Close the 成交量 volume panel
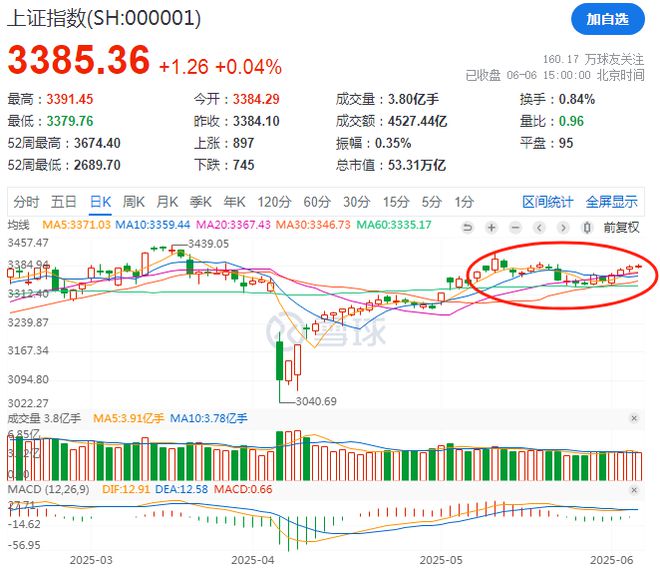The width and height of the screenshot is (660, 577). pos(634,418)
